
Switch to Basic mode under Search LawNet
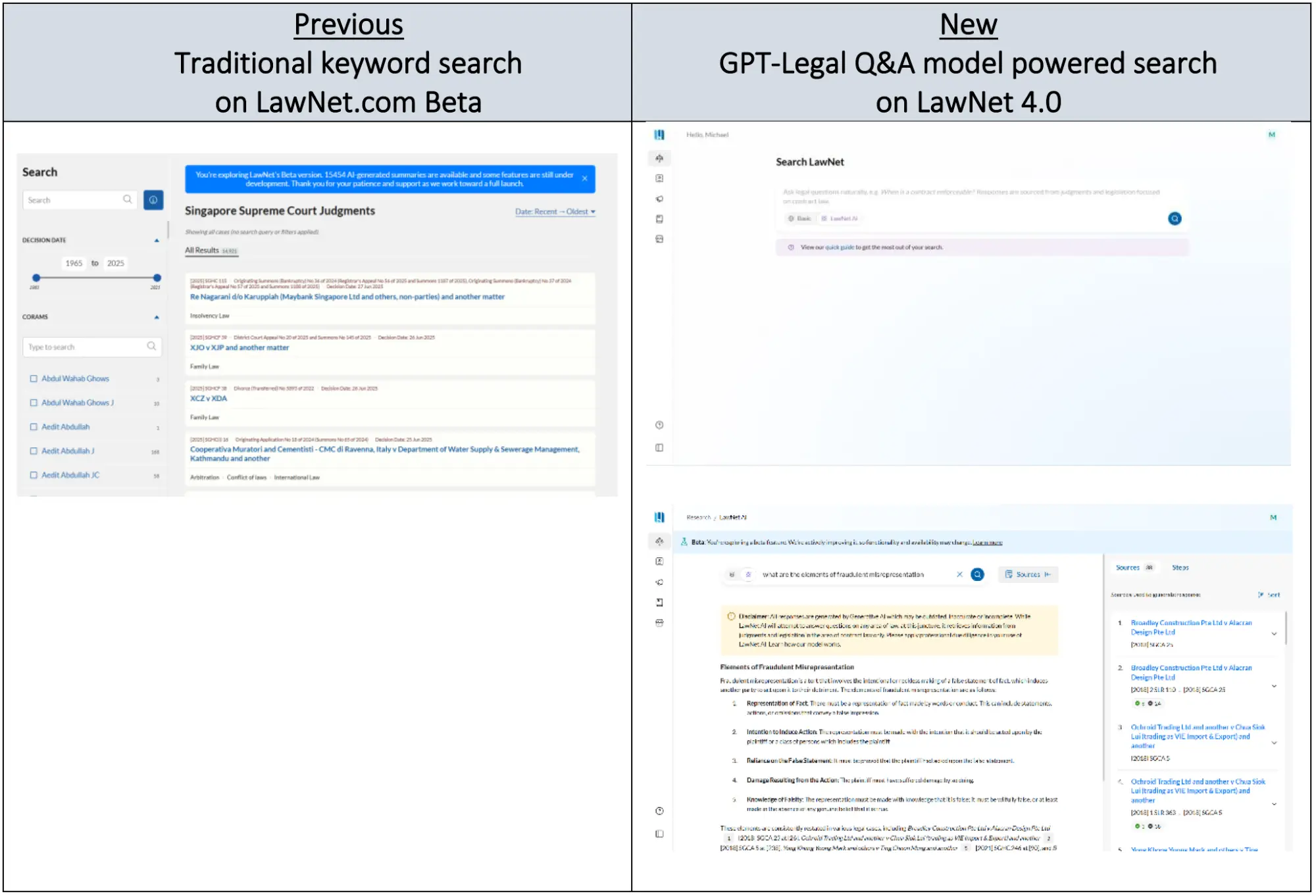pos(800,218)
